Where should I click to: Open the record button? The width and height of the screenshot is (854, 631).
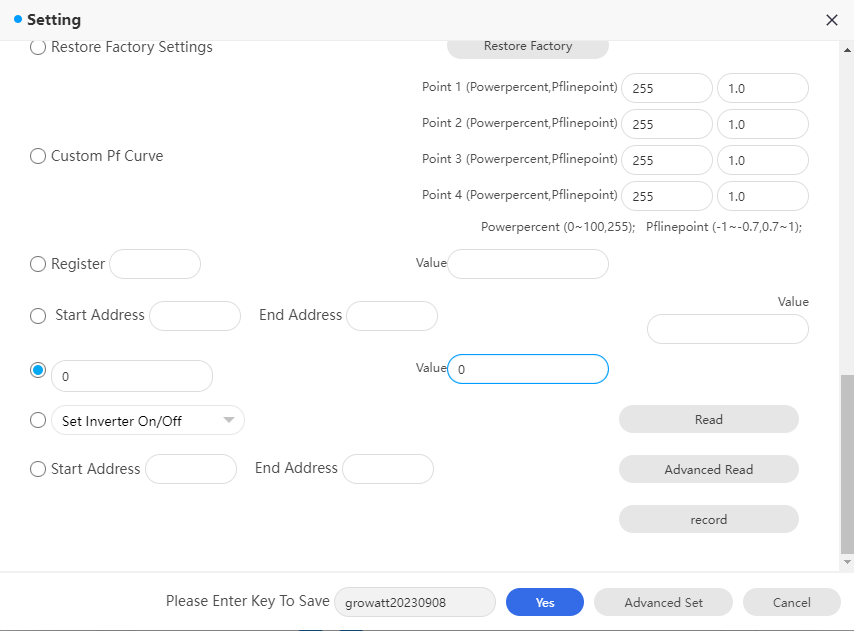point(708,519)
